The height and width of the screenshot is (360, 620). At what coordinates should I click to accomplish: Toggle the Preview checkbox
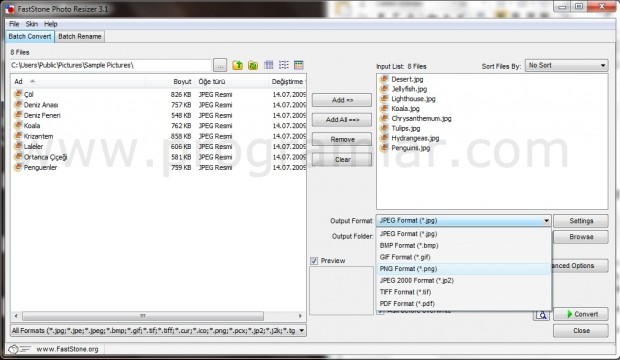click(x=314, y=261)
